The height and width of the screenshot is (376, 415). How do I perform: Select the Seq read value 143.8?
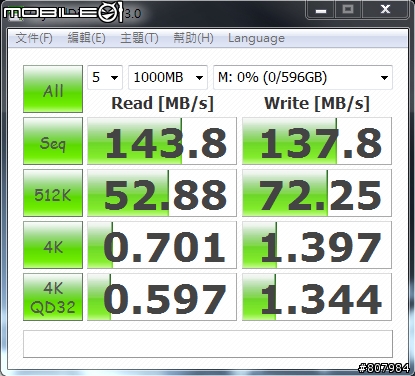pyautogui.click(x=162, y=141)
